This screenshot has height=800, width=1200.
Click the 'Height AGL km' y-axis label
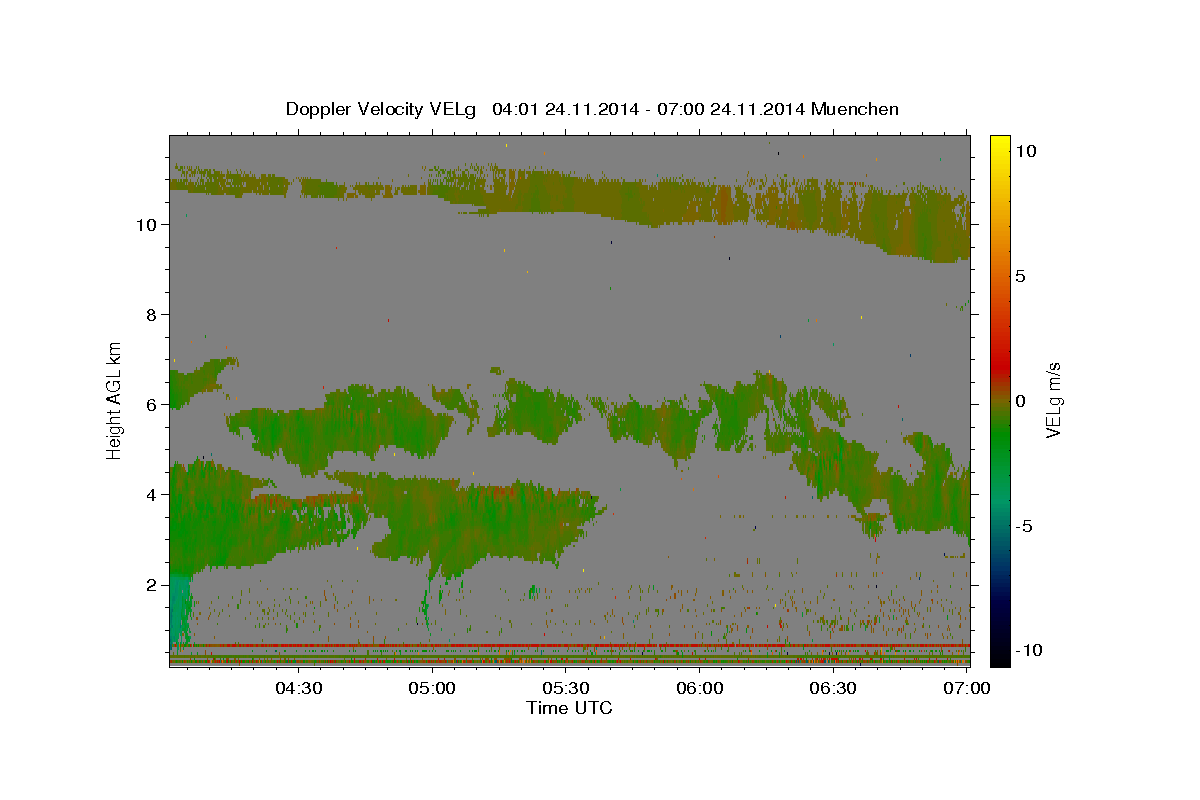click(x=115, y=400)
